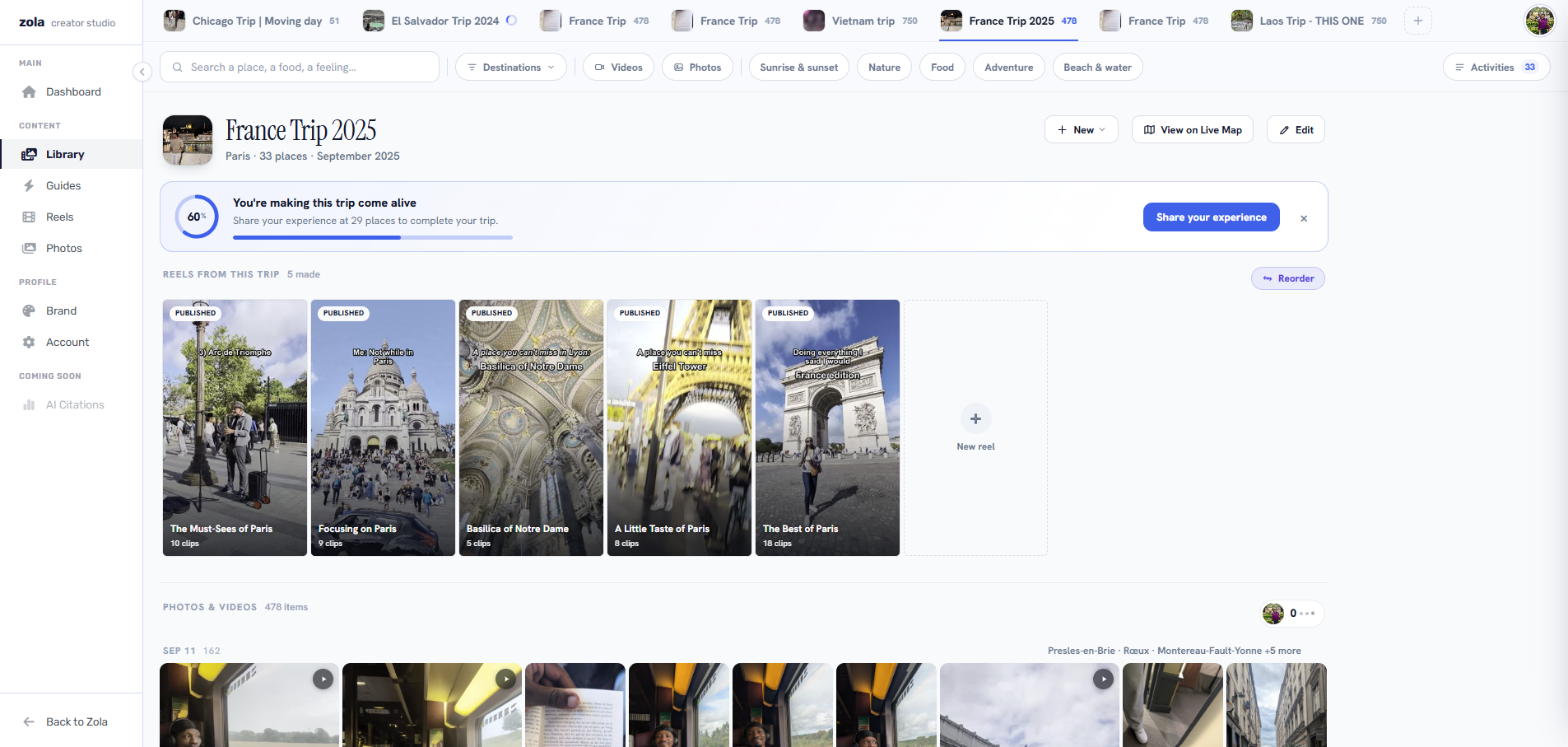Open the Basilica of Notre Dame reel
The height and width of the screenshot is (747, 1568).
click(x=531, y=427)
